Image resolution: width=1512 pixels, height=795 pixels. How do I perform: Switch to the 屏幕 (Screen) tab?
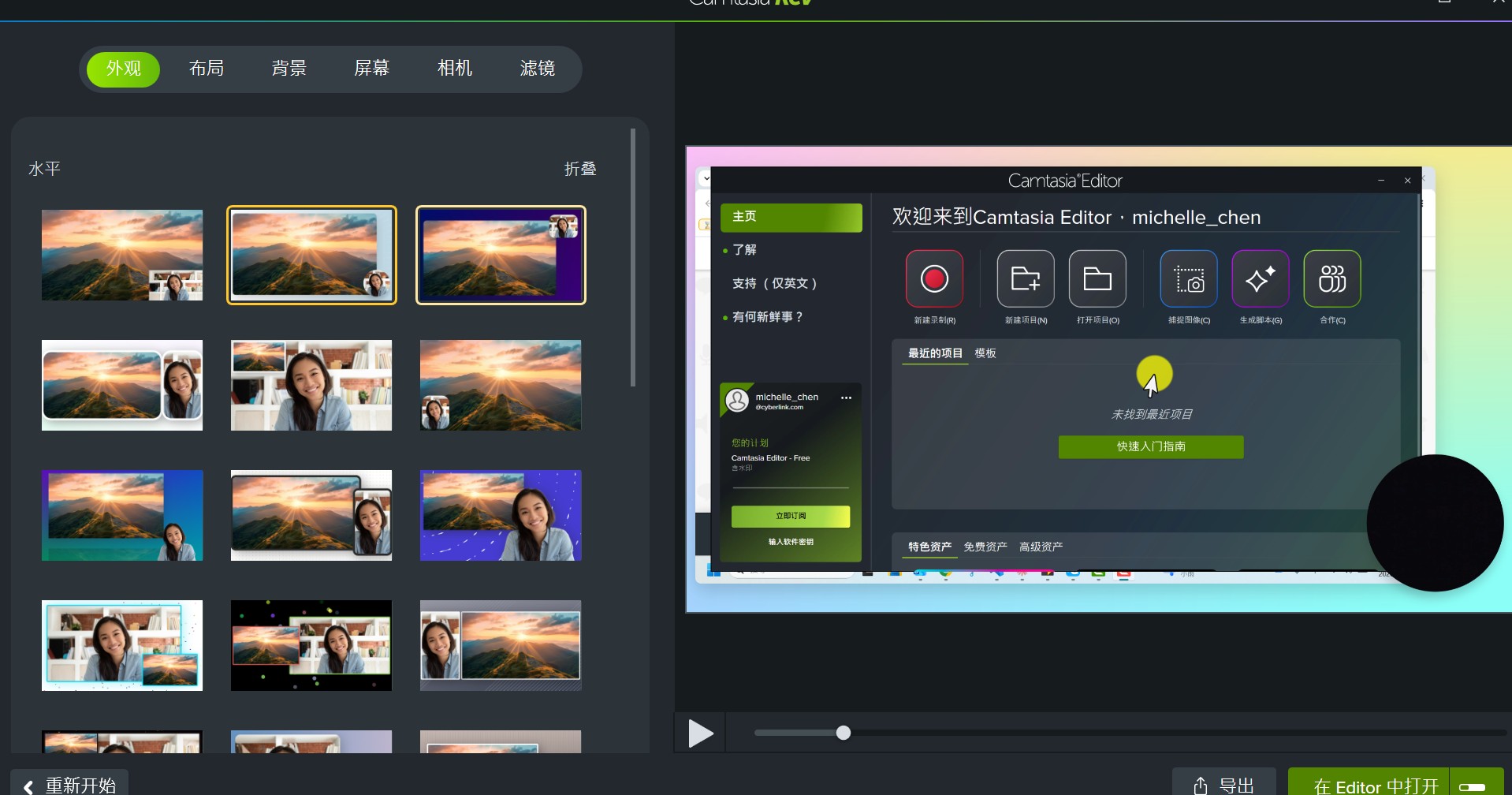click(371, 69)
